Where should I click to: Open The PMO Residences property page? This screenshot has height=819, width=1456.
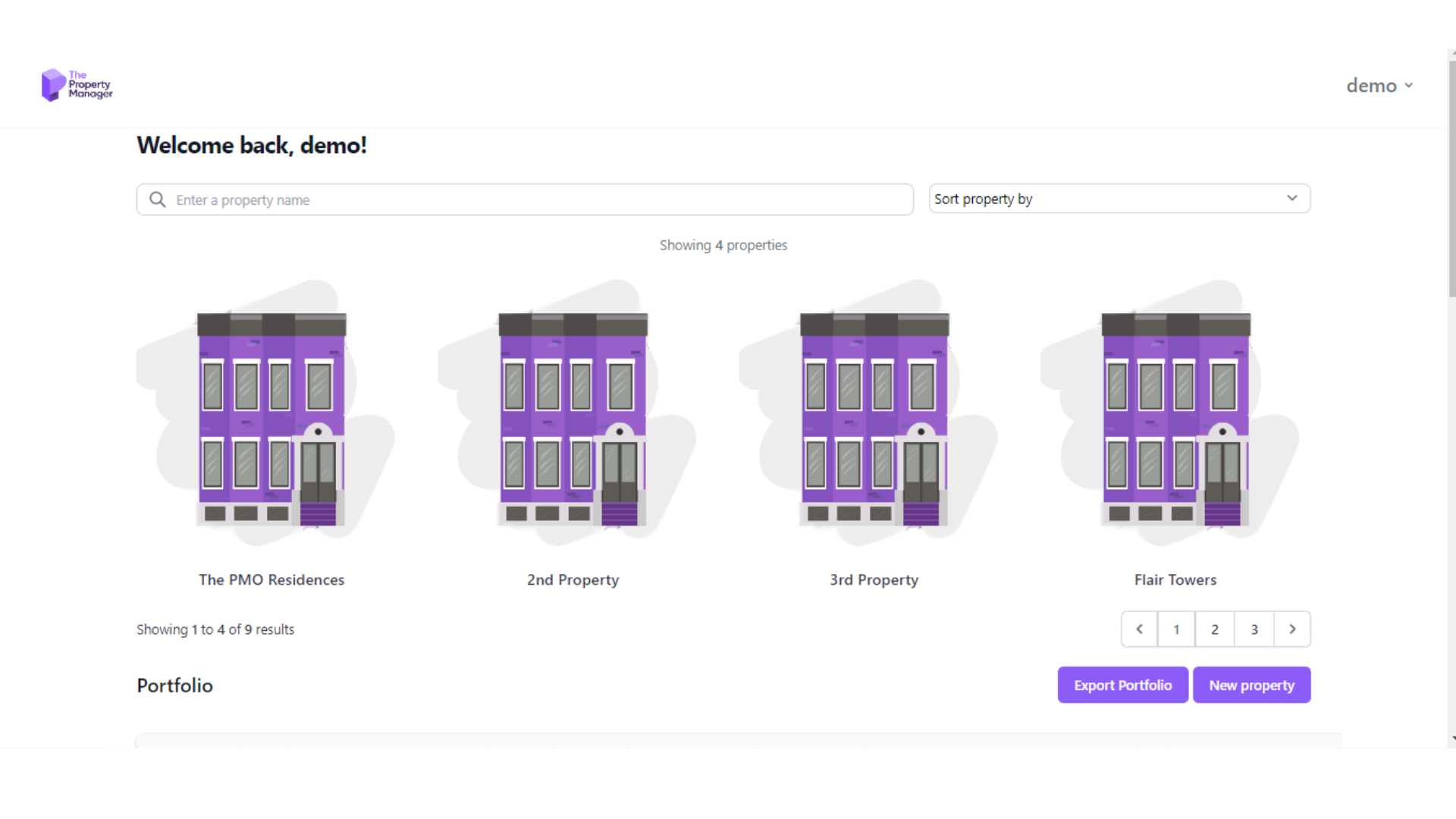271,579
